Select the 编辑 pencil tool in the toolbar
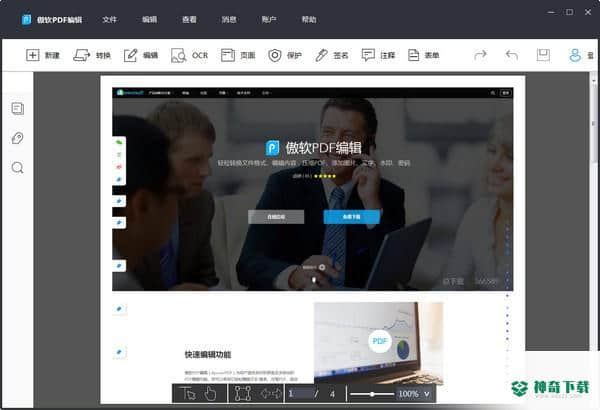The height and width of the screenshot is (410, 600). [x=140, y=56]
